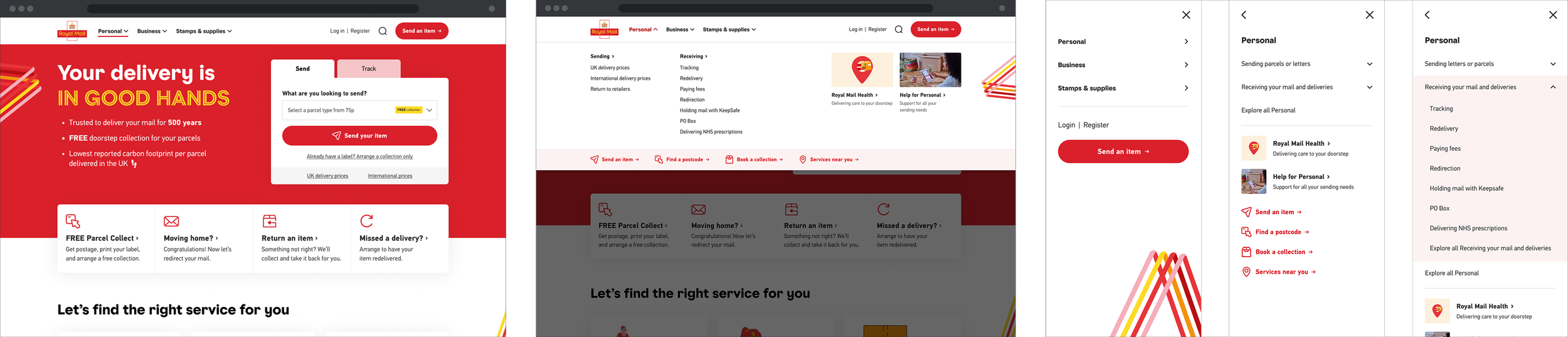Viewport: 1568px width, 337px height.
Task: Click Redirection under Receiving in mega menu
Action: [692, 100]
